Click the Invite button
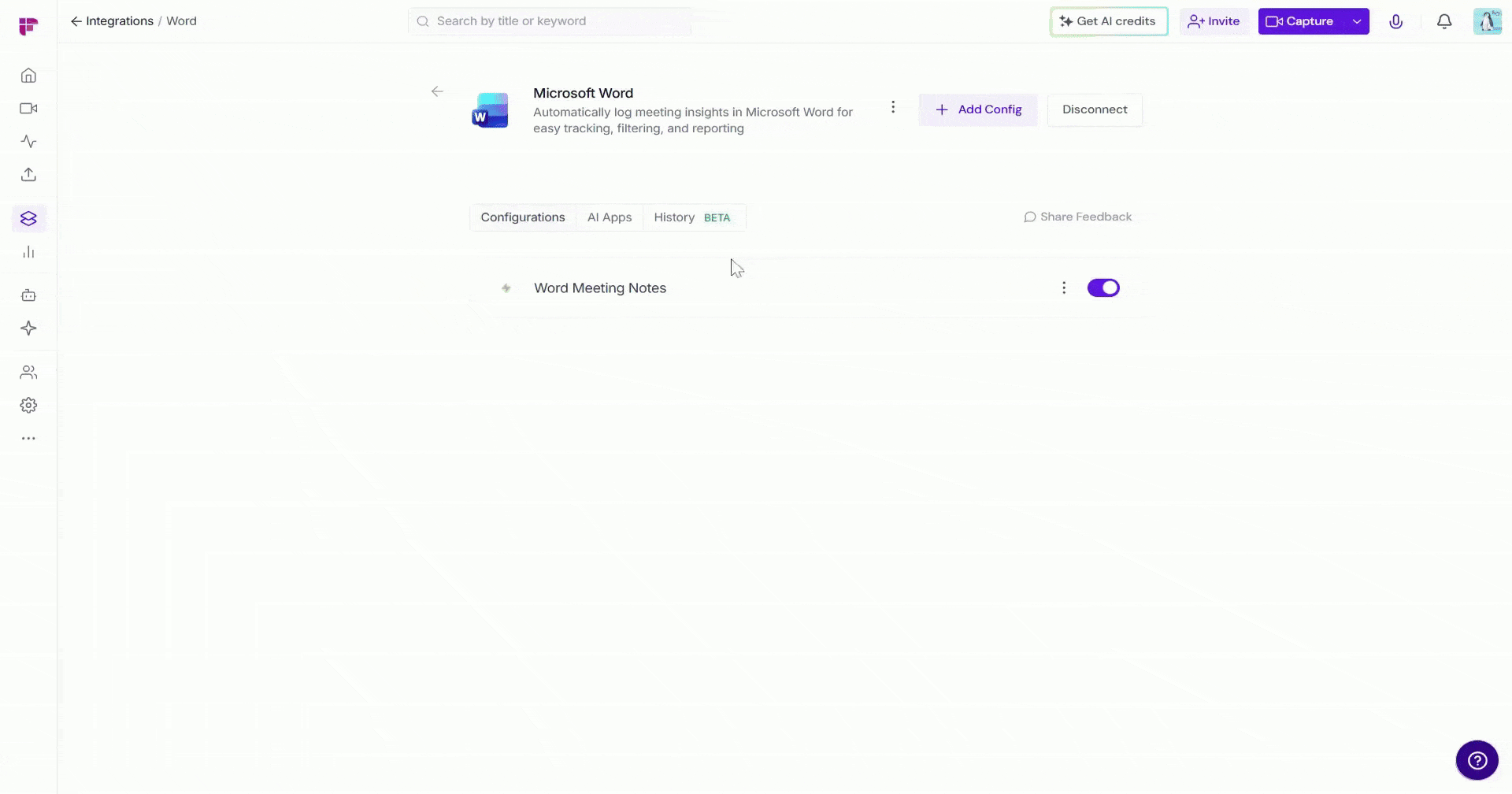Viewport: 1512px width, 794px height. pos(1214,21)
